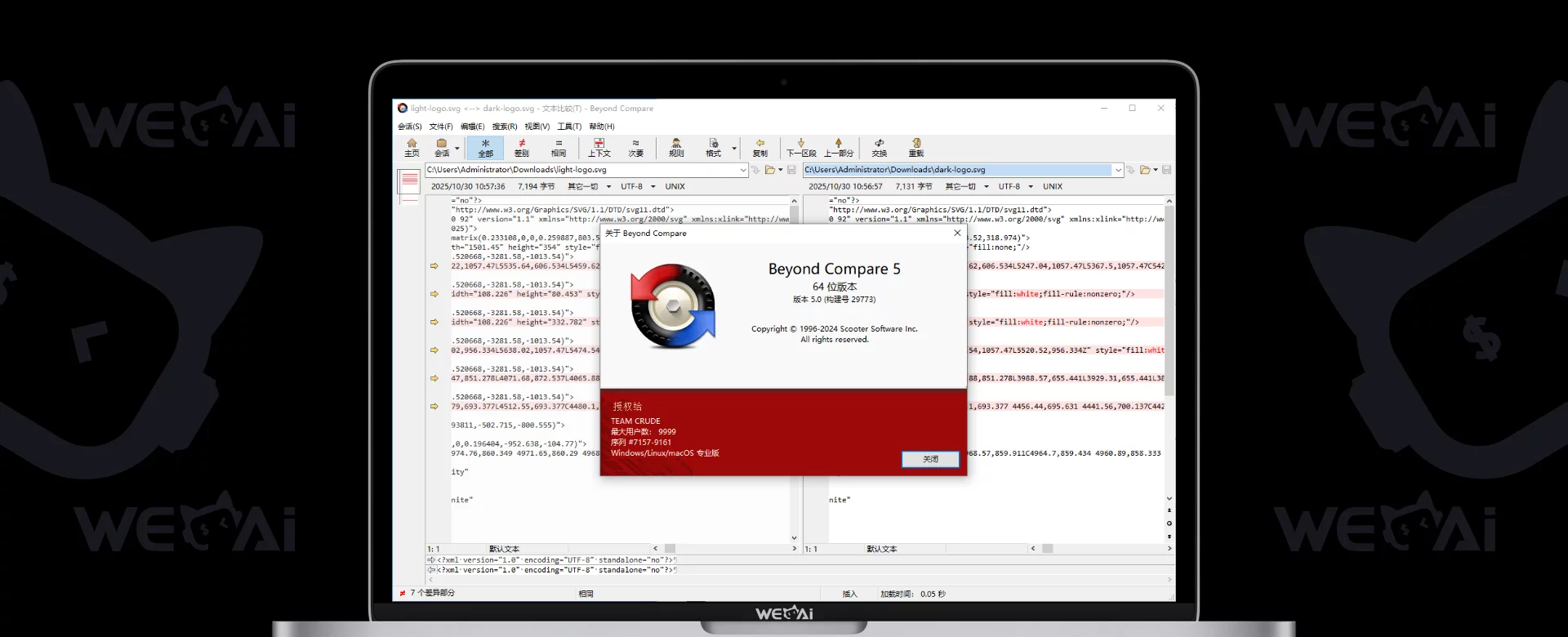Click the "TEAM CRUDE" license text
The height and width of the screenshot is (637, 1568).
pos(635,421)
